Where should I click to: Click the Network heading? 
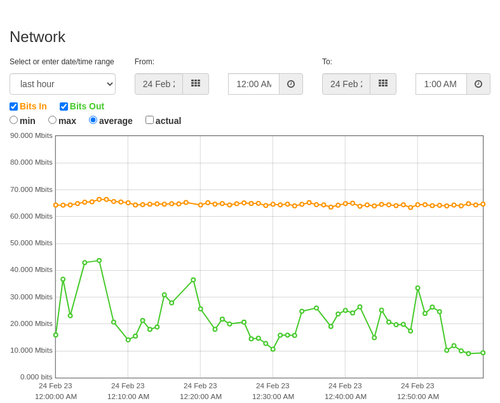tap(37, 37)
